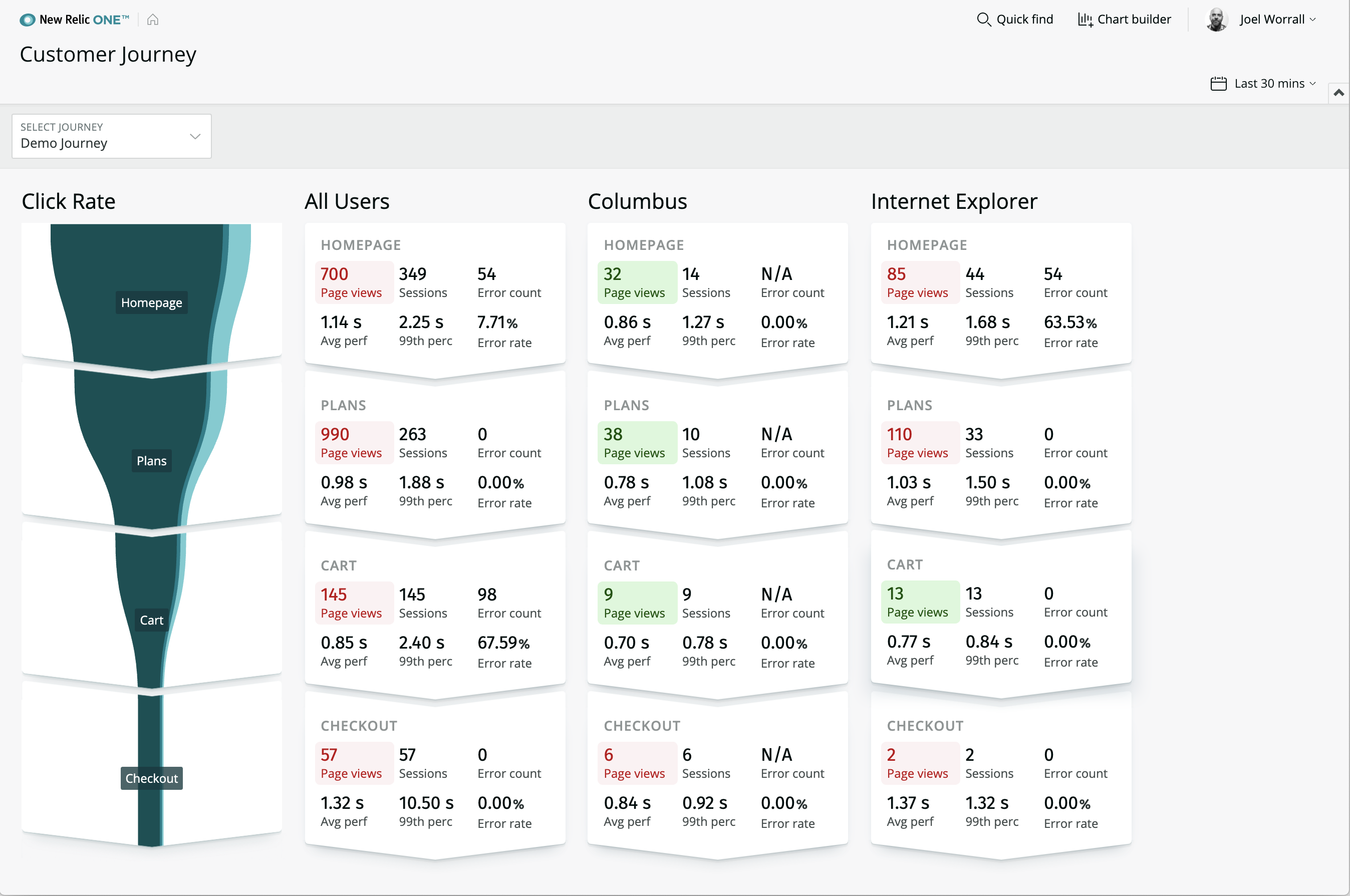Viewport: 1350px width, 896px height.
Task: Click the Columbus Homepage 32 Page views tile
Action: point(637,282)
